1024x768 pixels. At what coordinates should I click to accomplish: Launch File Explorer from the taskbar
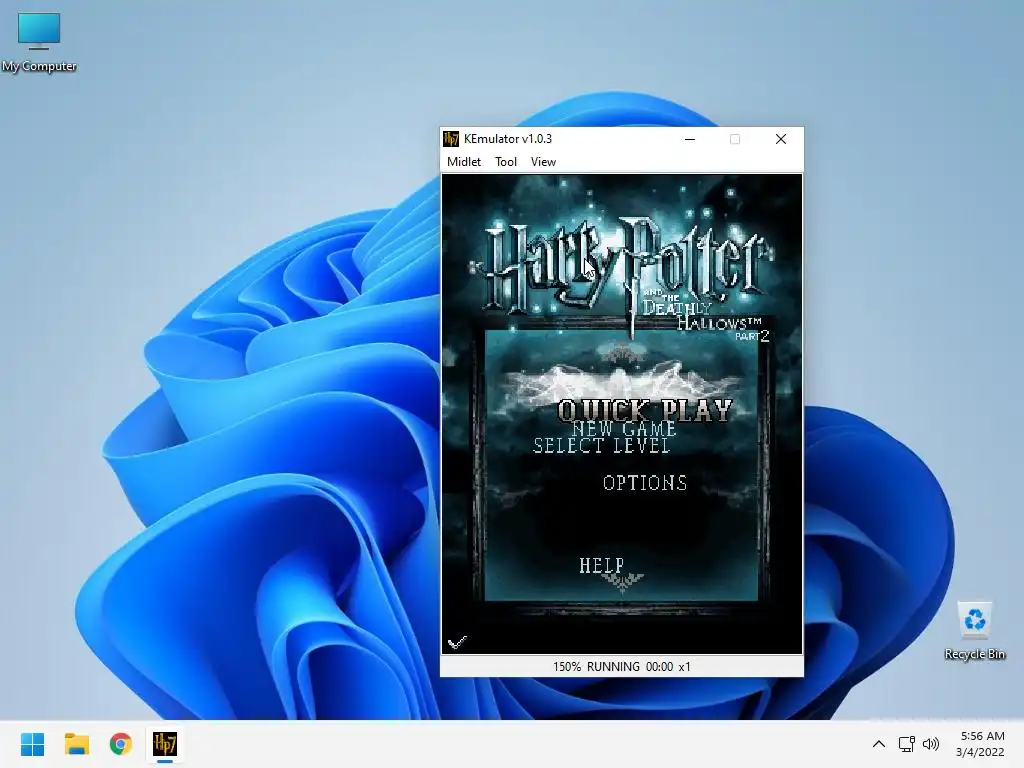click(x=76, y=744)
